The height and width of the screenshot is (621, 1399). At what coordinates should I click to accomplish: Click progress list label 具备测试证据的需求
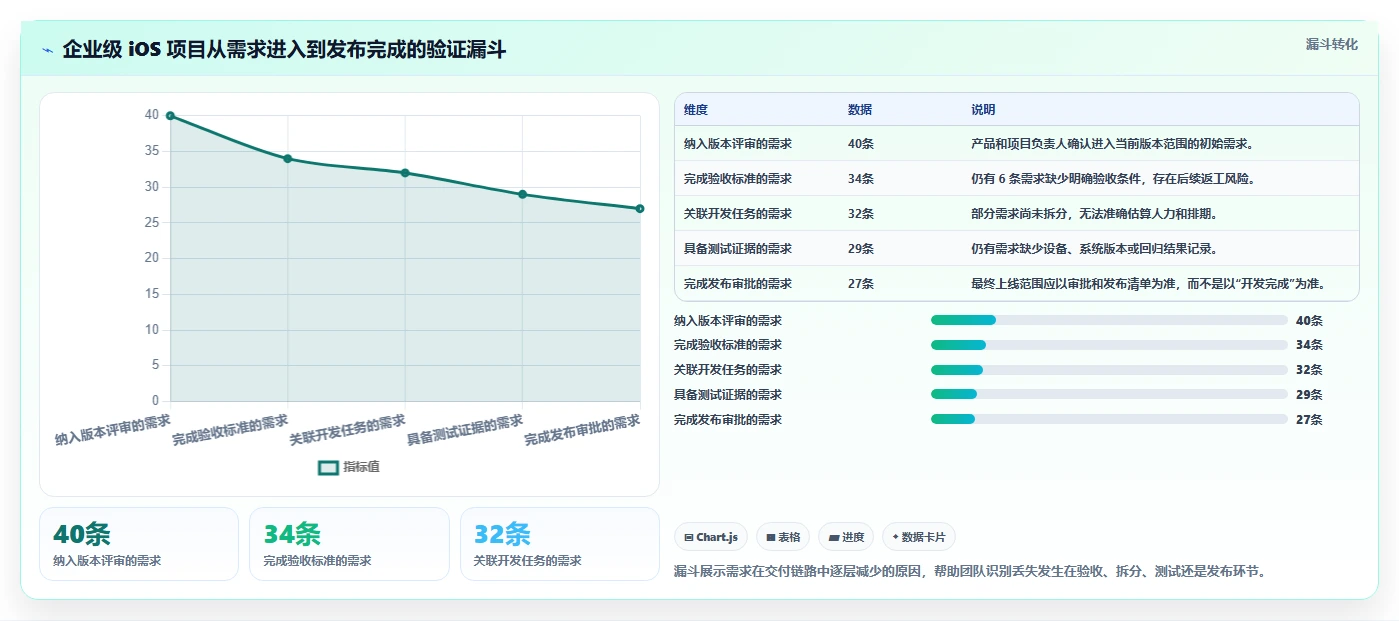[728, 395]
